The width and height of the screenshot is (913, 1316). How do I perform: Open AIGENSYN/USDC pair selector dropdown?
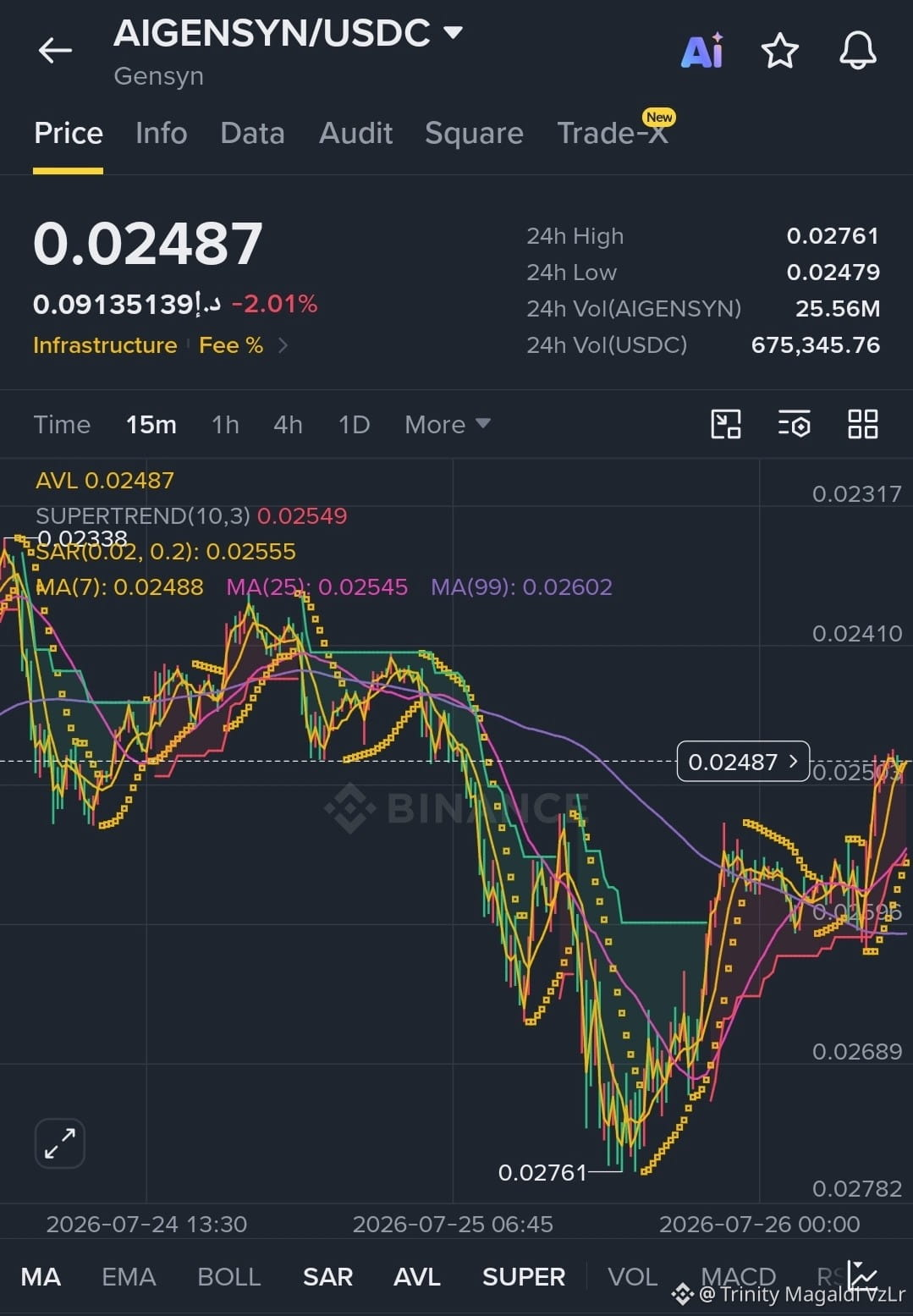tap(289, 33)
